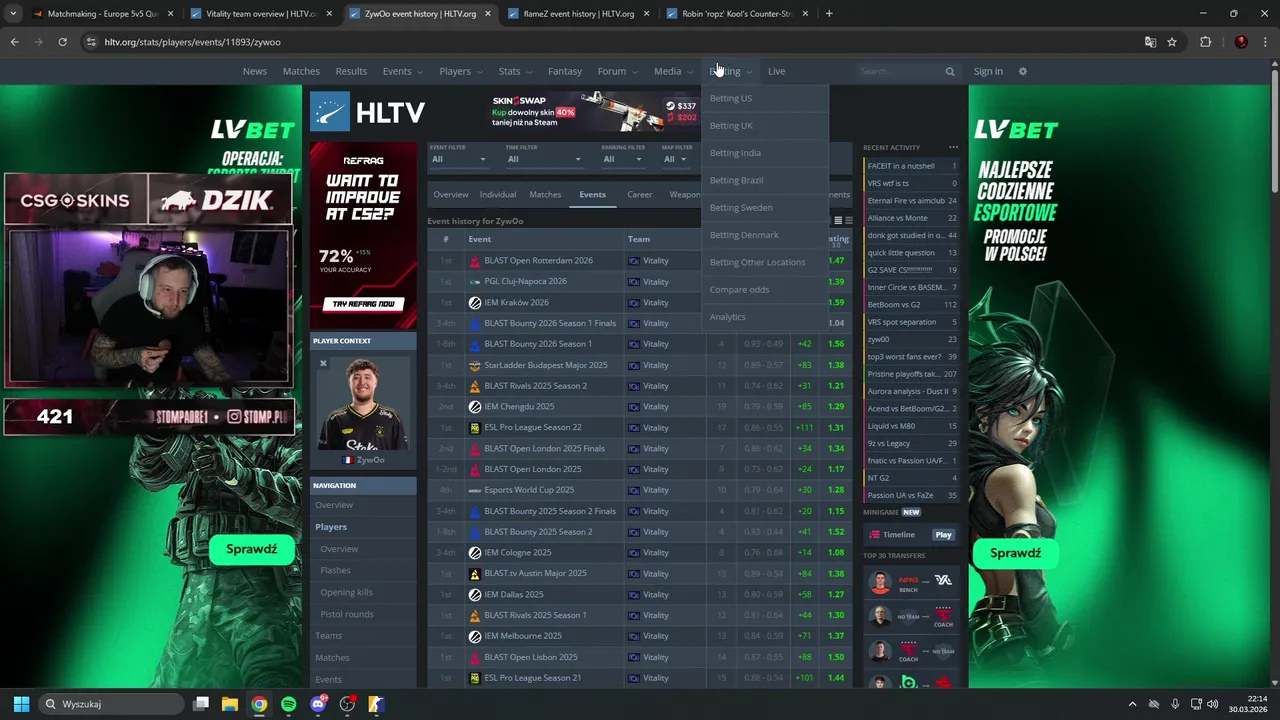Expand the Media menu in the top navbar
Image resolution: width=1280 pixels, height=720 pixels.
tap(673, 71)
